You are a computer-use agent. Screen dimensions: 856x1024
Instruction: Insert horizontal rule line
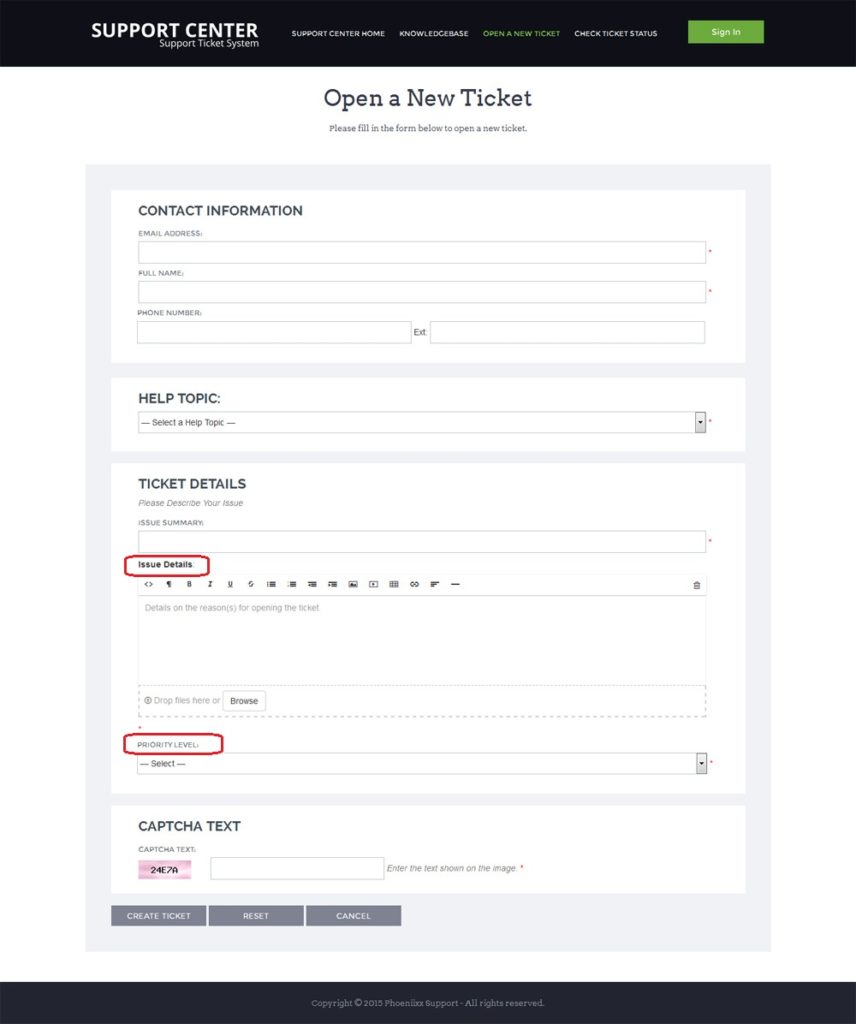pyautogui.click(x=455, y=584)
